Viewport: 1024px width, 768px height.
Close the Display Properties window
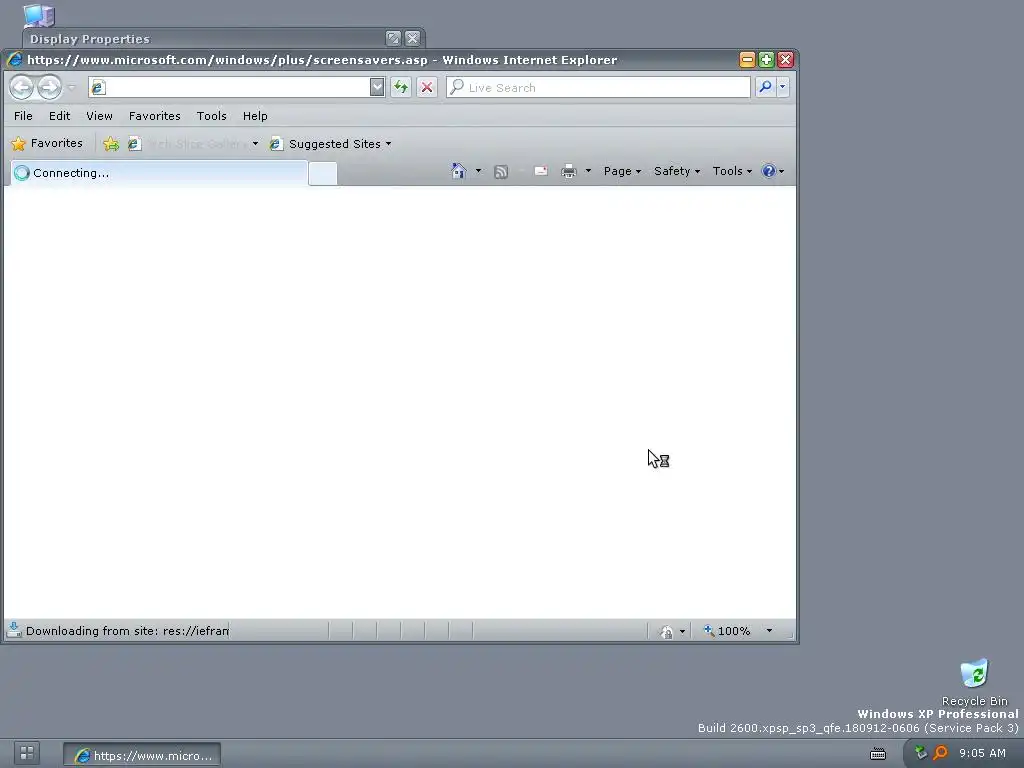(413, 39)
